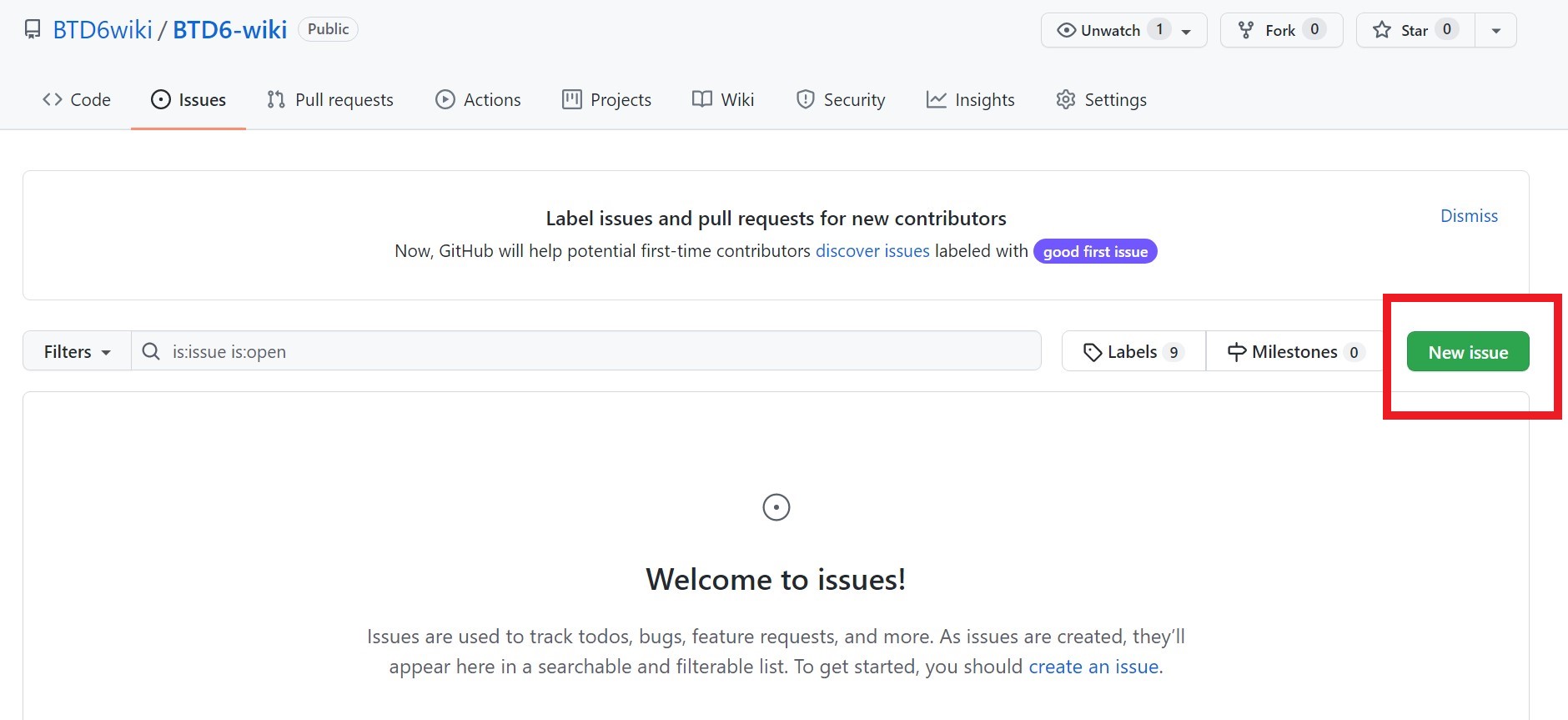Dismiss the new contributors banner

[1469, 216]
